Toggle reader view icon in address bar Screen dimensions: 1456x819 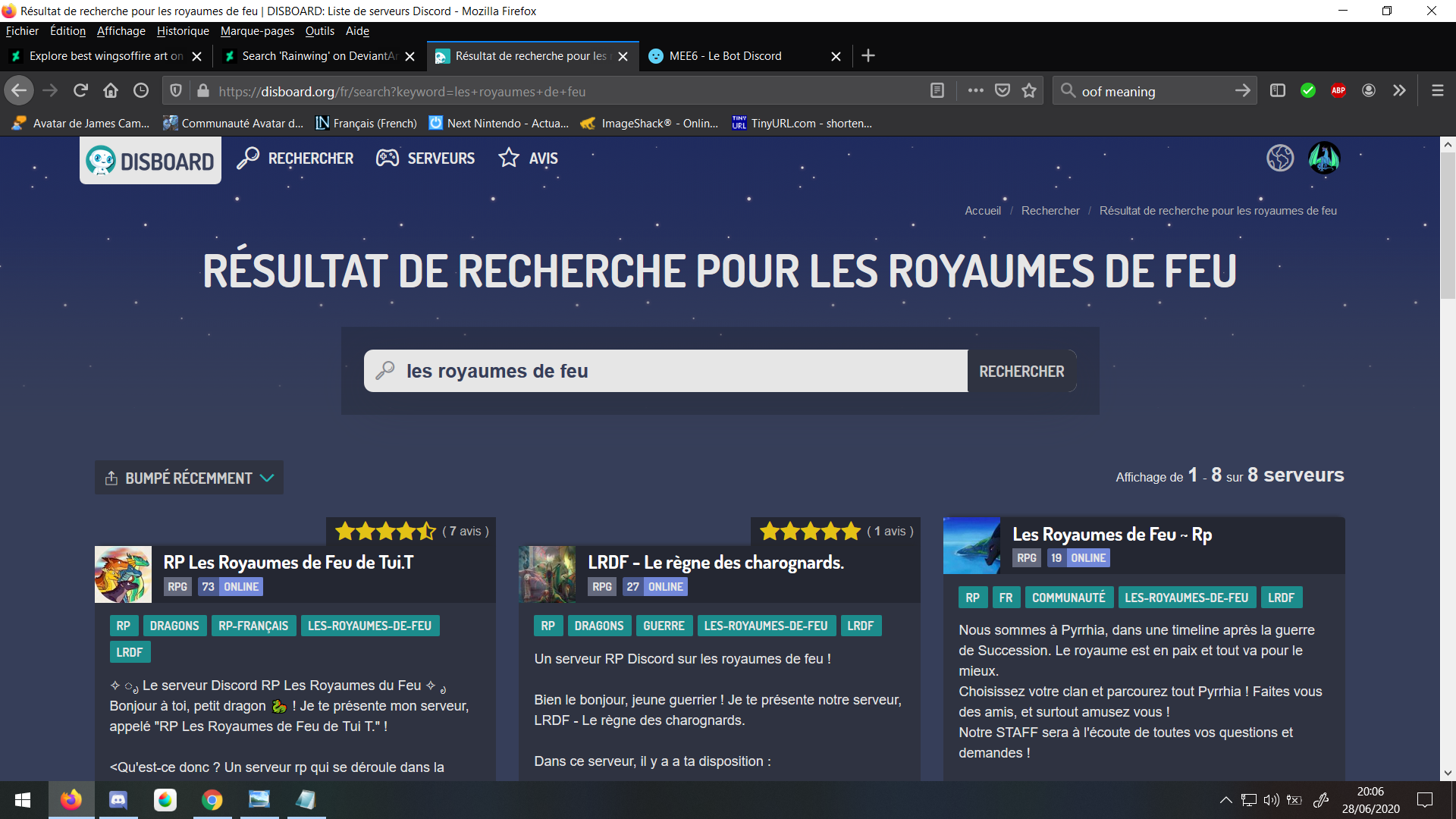click(937, 91)
